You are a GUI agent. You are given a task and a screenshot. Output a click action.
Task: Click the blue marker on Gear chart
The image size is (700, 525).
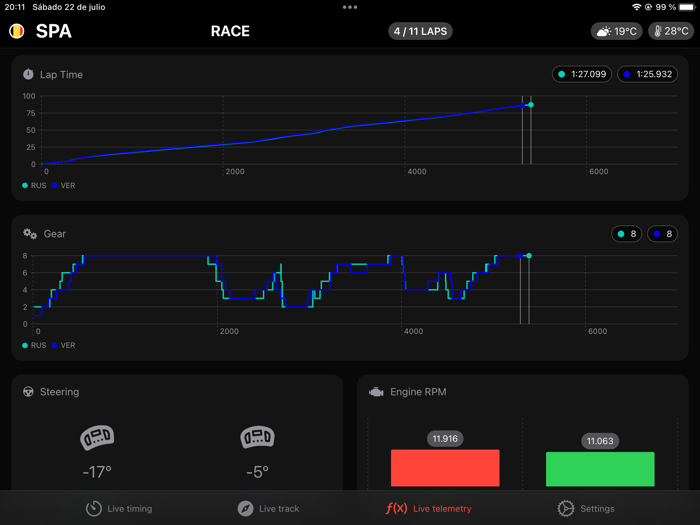[x=520, y=256]
